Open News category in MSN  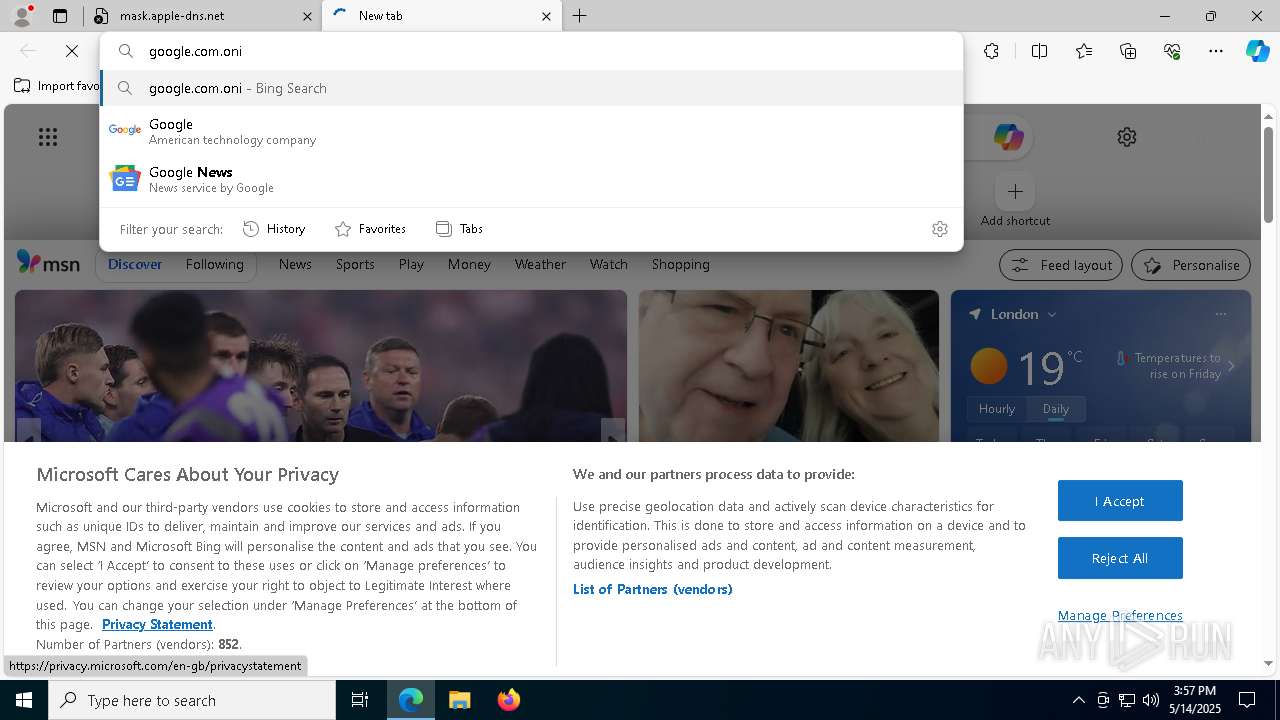point(295,264)
